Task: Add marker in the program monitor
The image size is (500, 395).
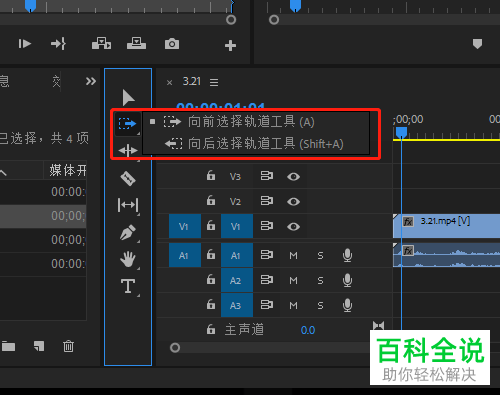Action: (477, 44)
